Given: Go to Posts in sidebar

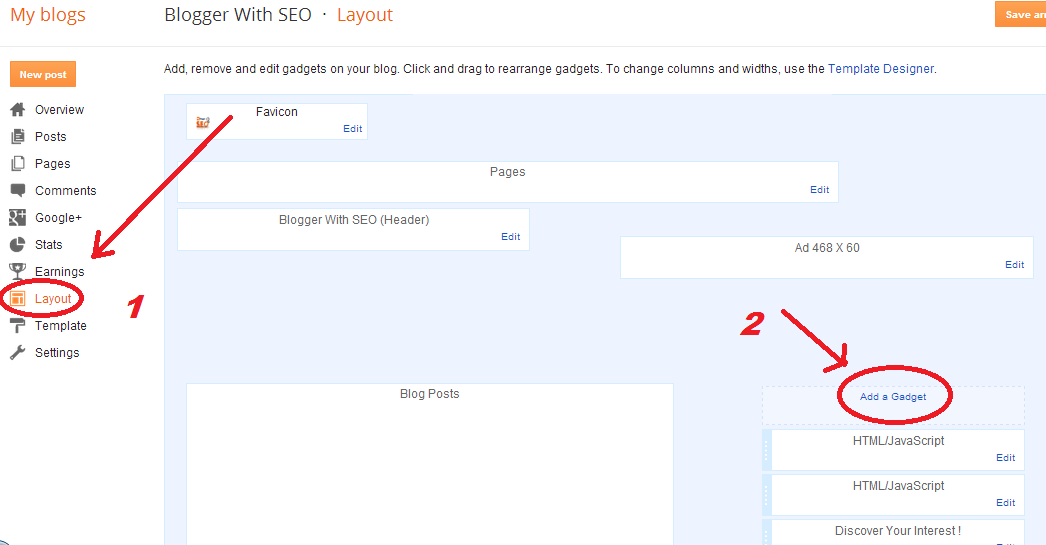Looking at the screenshot, I should click(x=51, y=137).
